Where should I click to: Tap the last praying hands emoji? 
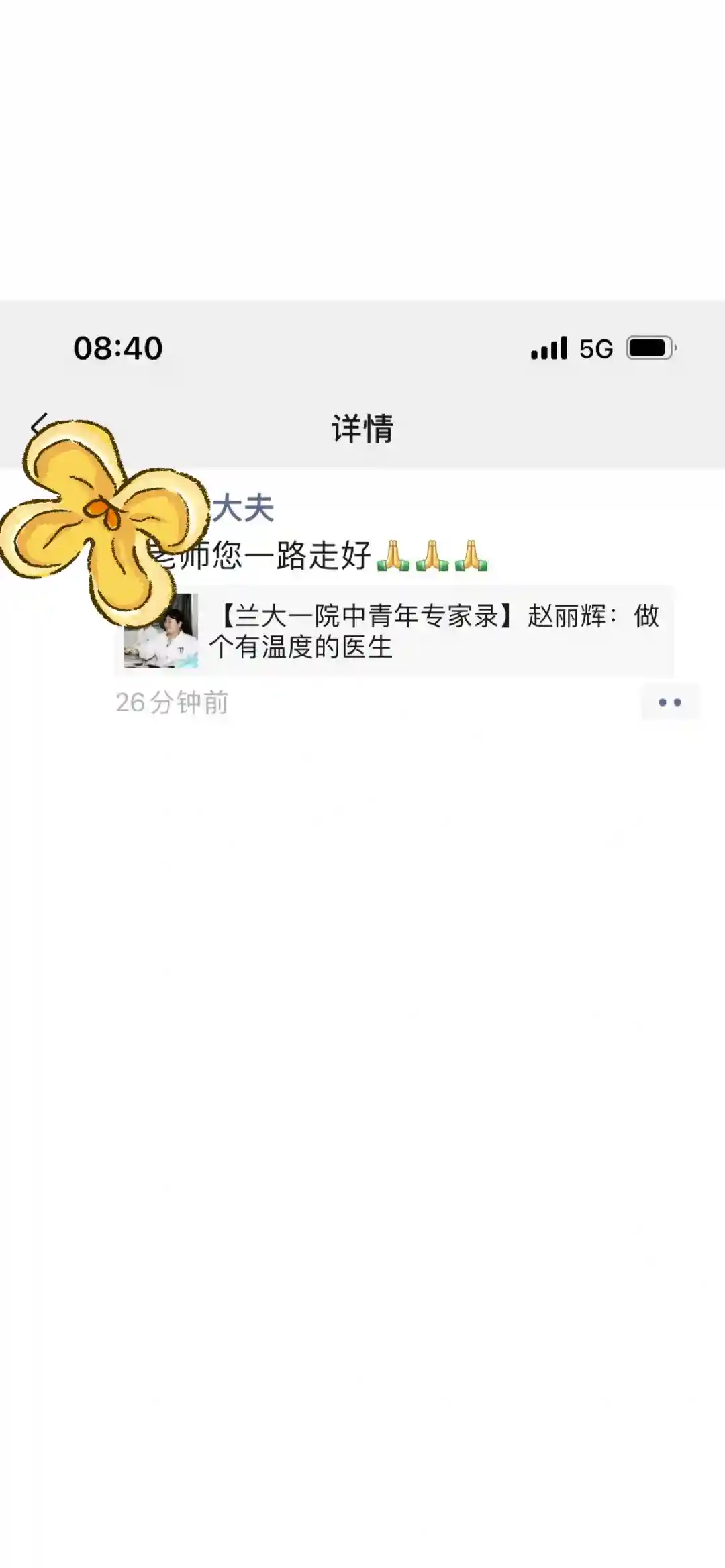[x=471, y=556]
